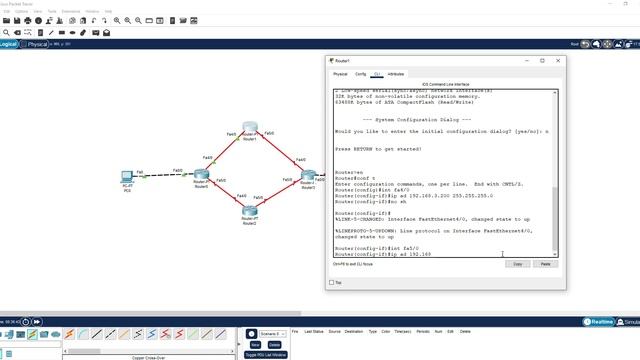Select the Draw Rectangle tool
The height and width of the screenshot is (360, 640).
click(62, 33)
